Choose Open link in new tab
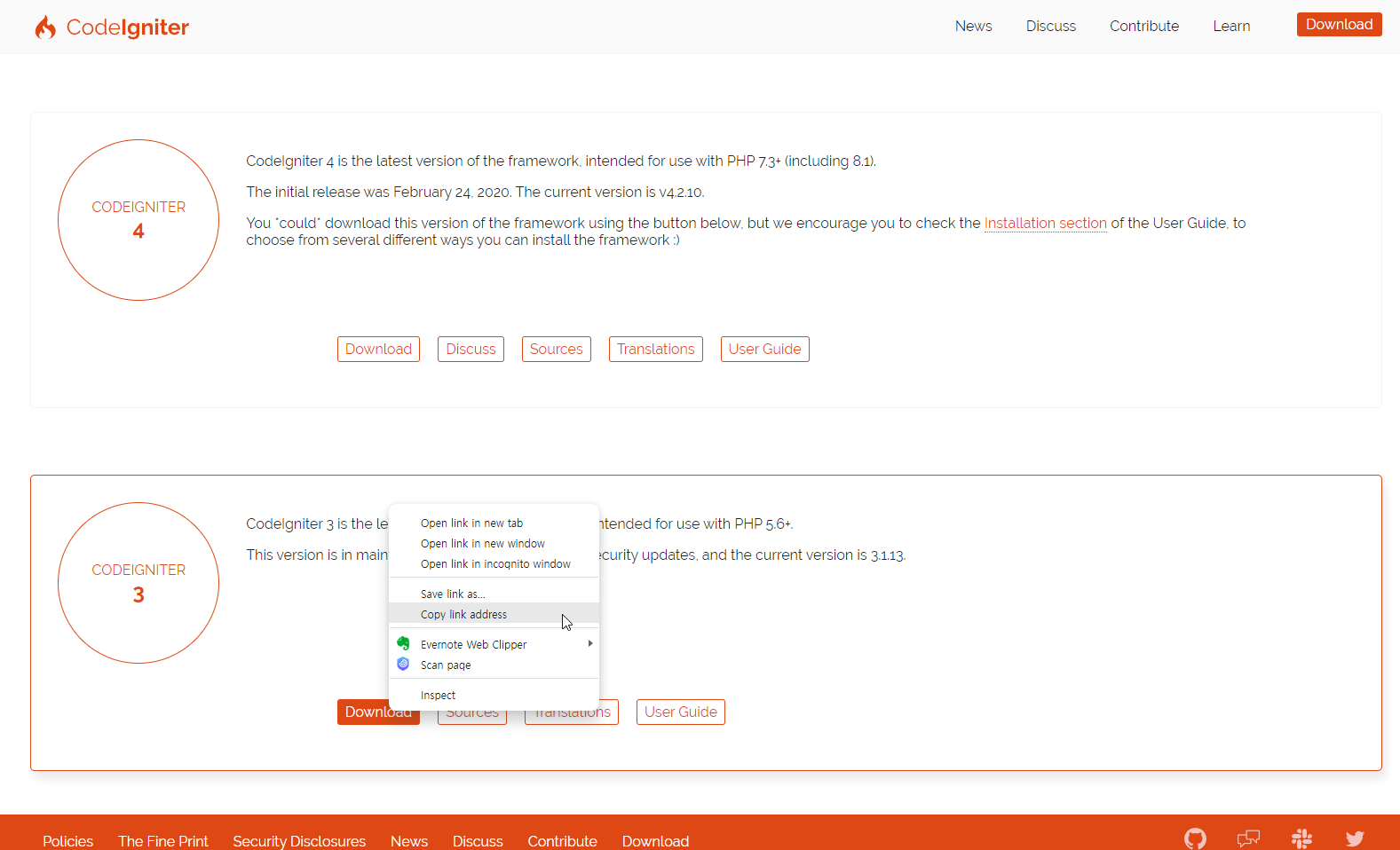 (x=494, y=523)
